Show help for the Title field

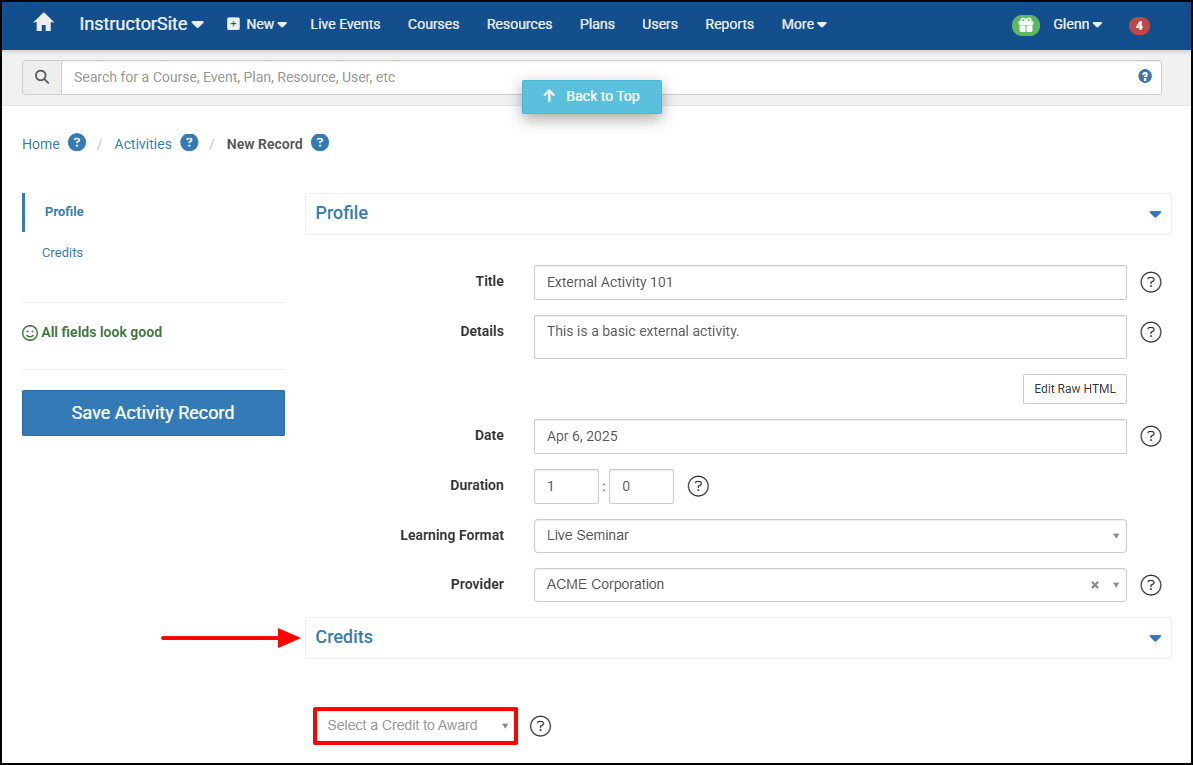point(1150,282)
